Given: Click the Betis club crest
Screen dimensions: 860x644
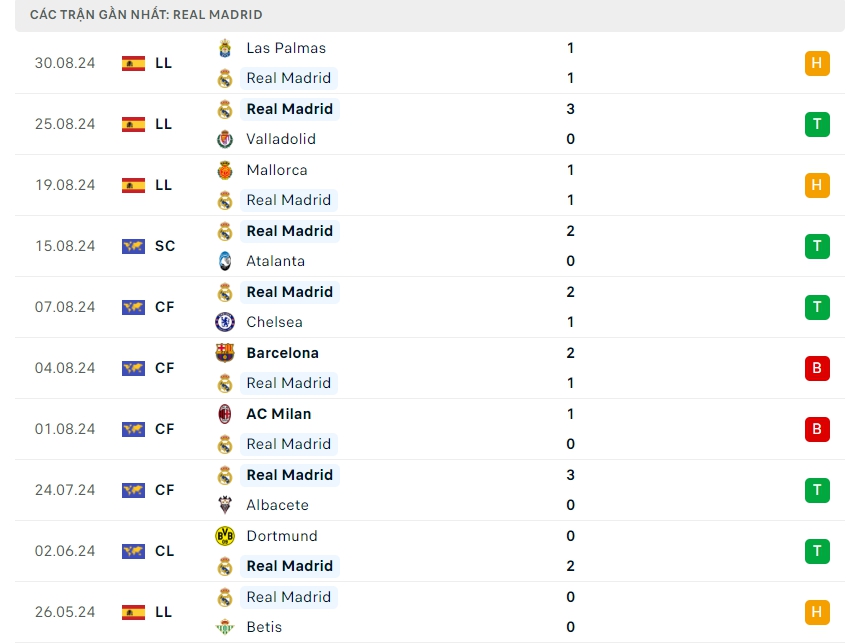Looking at the screenshot, I should [225, 627].
